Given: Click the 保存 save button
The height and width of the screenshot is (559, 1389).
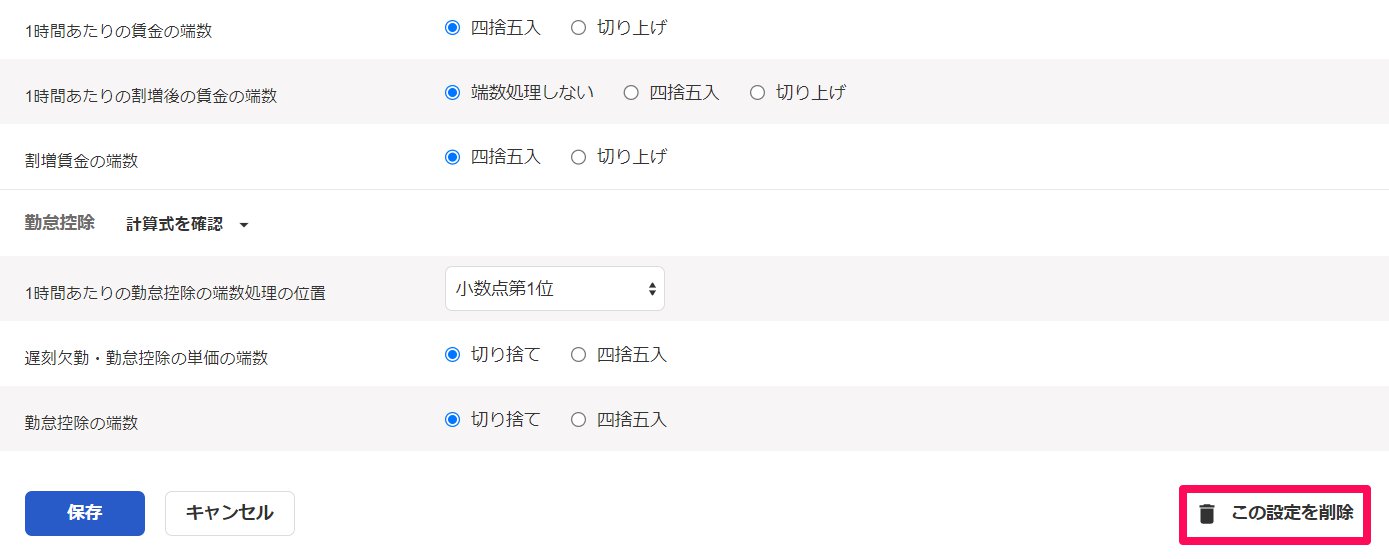Looking at the screenshot, I should 85,513.
